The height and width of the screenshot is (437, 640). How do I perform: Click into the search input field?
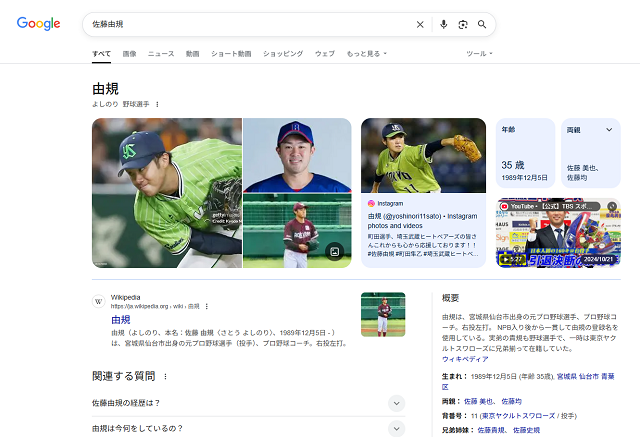[x=249, y=24]
